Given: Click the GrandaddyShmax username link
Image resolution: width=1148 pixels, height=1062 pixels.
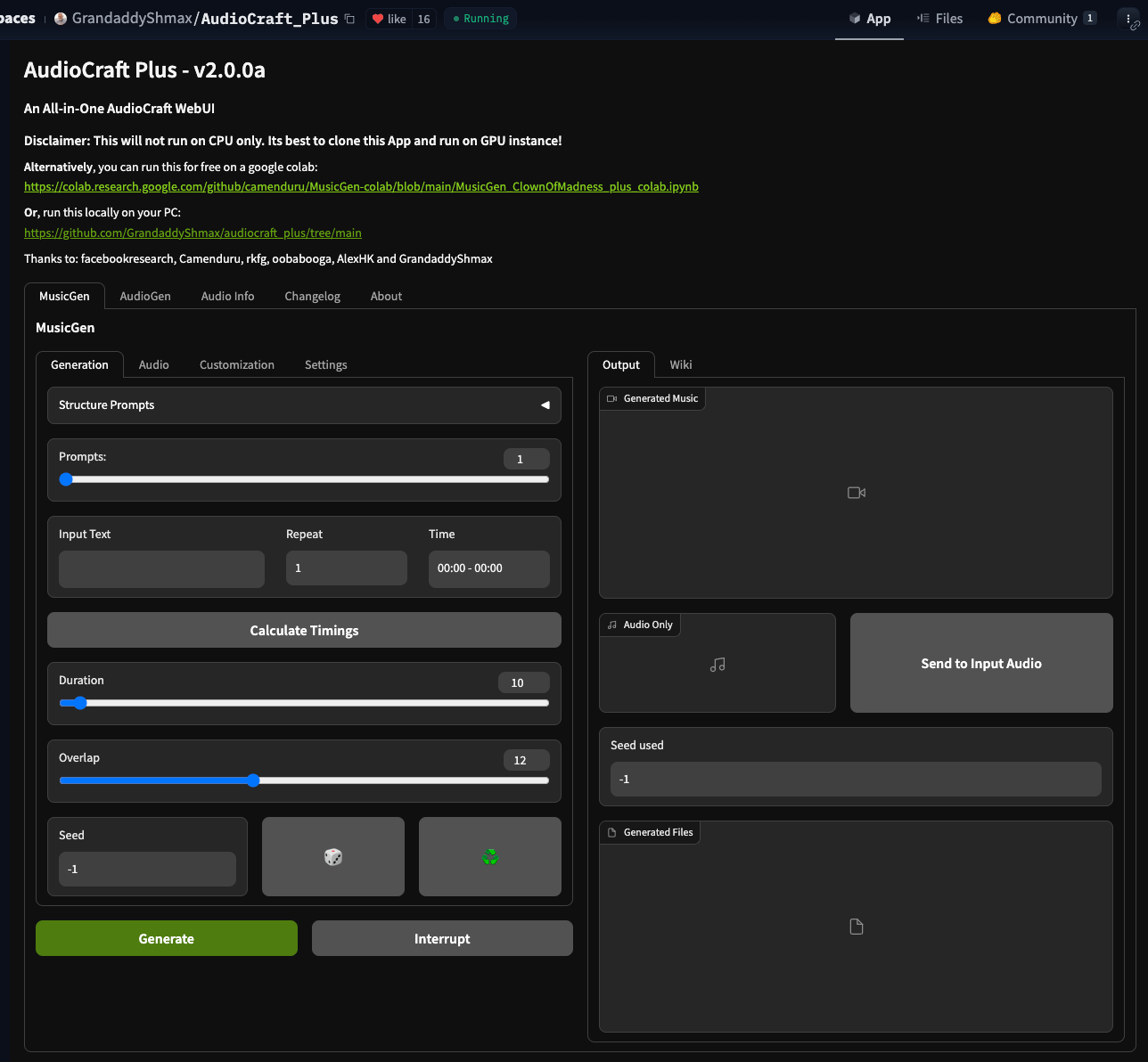Looking at the screenshot, I should (132, 19).
